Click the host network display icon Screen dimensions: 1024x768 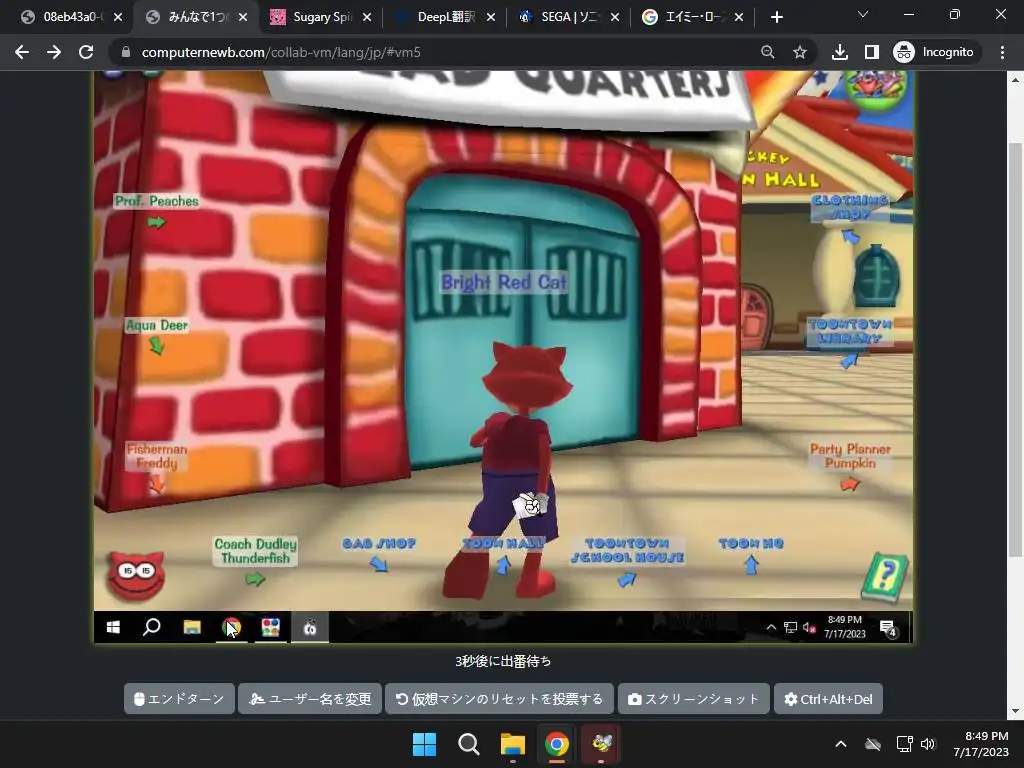coord(904,744)
